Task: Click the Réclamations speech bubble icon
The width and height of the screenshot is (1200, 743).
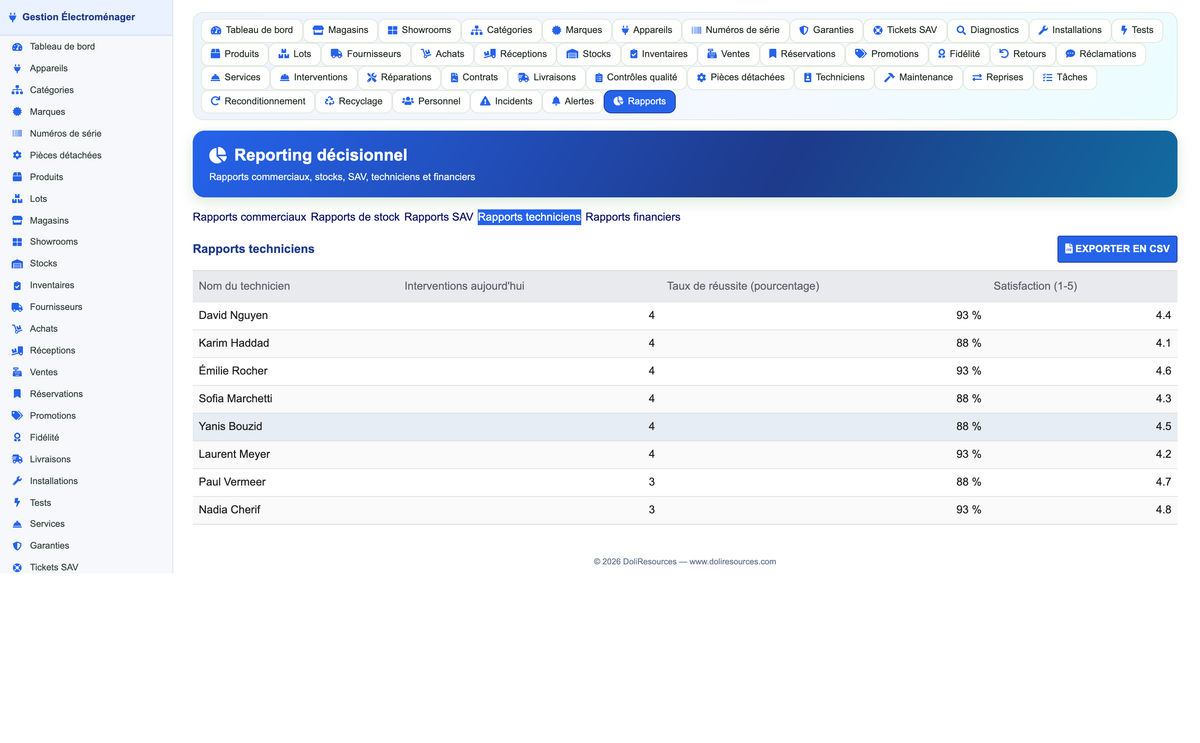Action: click(1070, 54)
